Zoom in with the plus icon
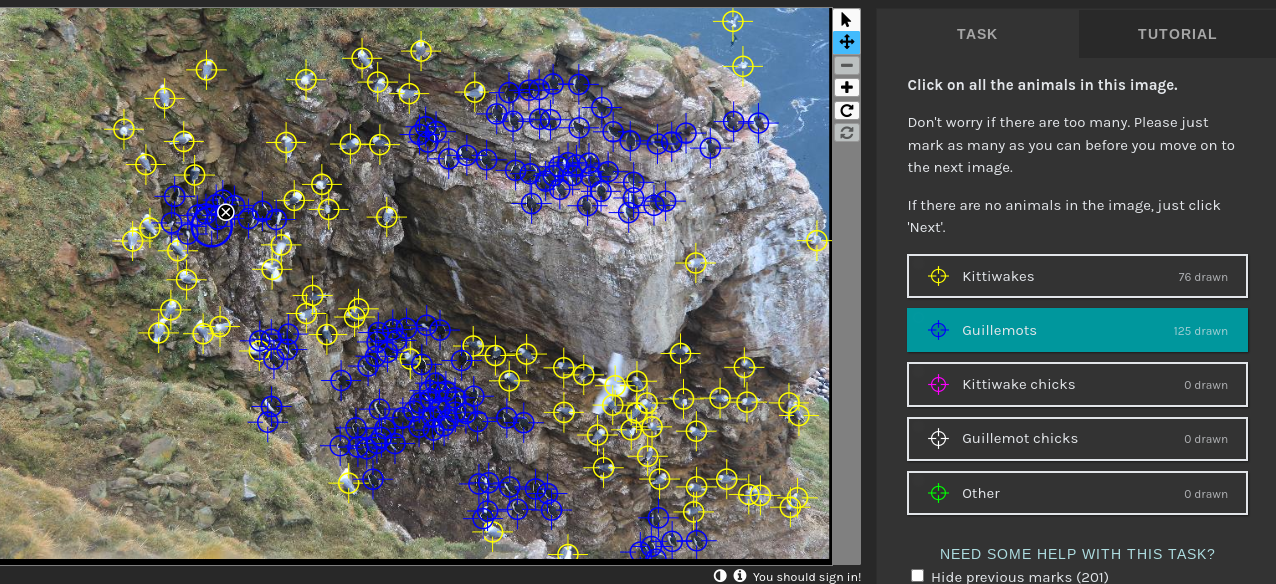 846,88
